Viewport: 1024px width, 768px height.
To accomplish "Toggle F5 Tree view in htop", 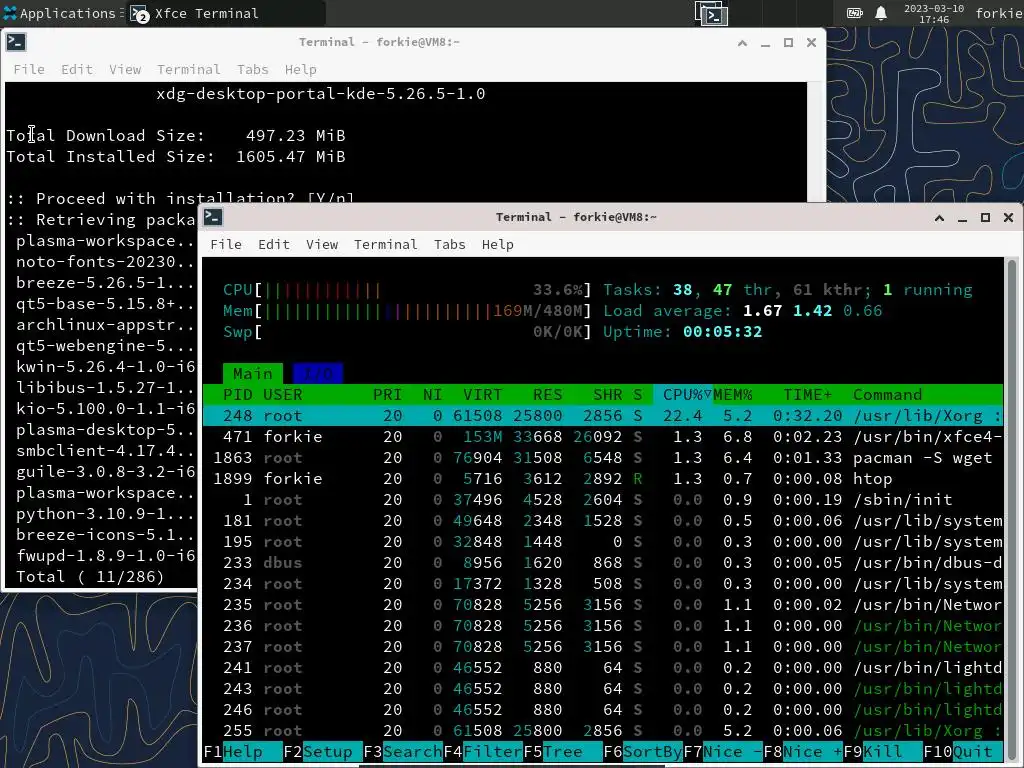I will tap(562, 752).
